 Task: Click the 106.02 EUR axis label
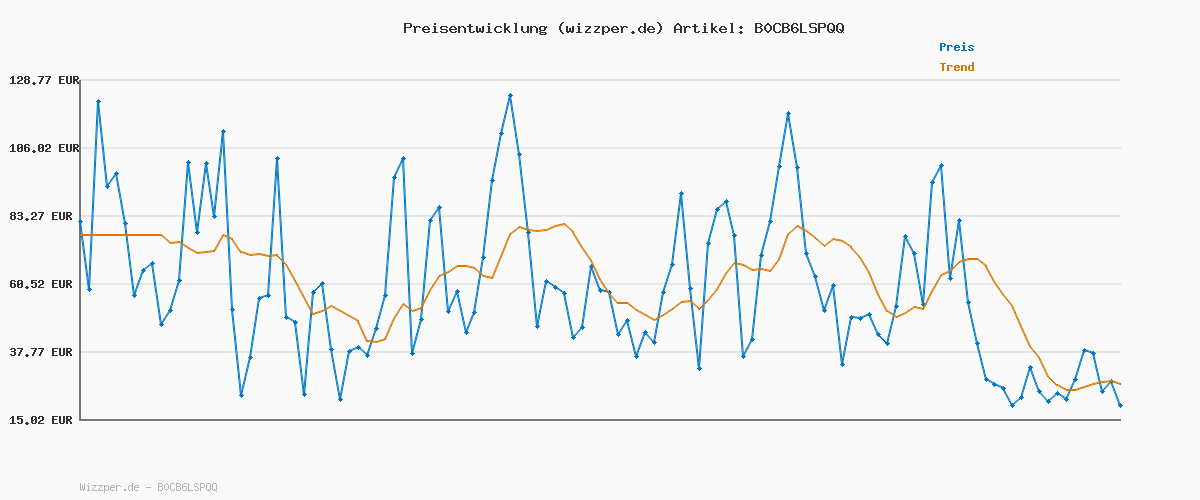tap(43, 148)
